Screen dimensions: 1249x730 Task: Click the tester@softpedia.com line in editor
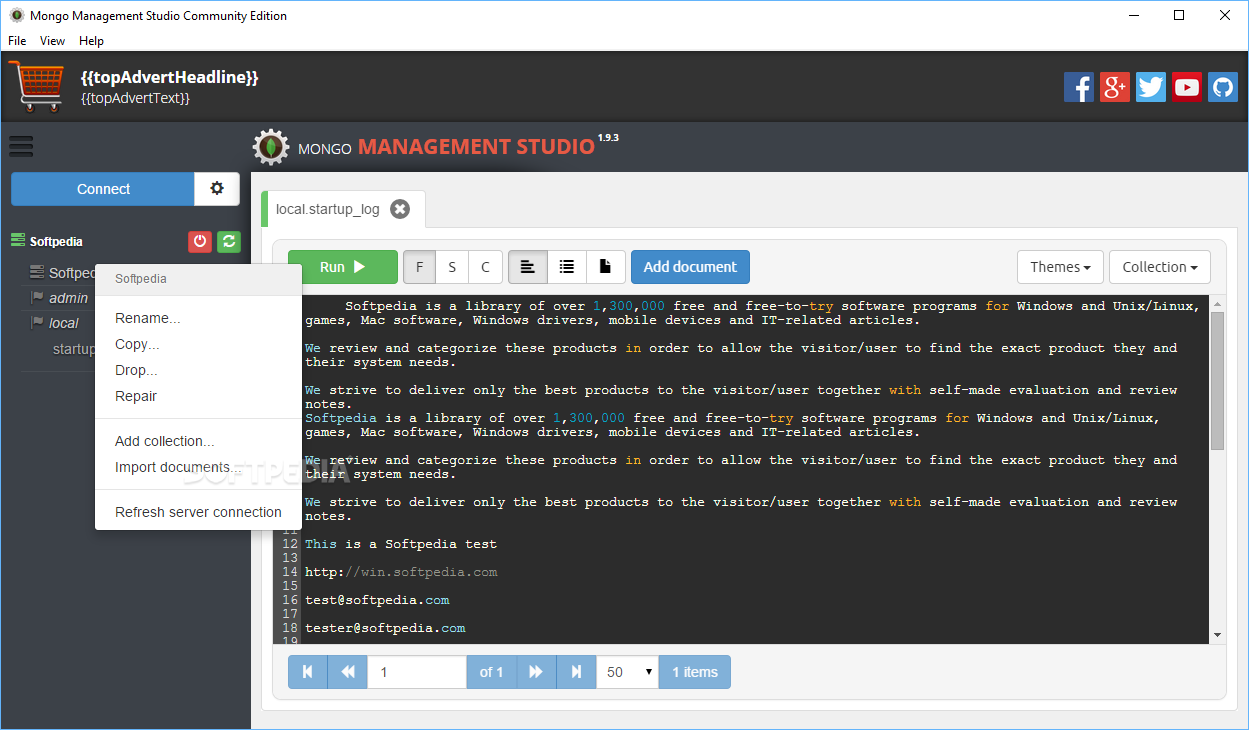pyautogui.click(x=385, y=628)
